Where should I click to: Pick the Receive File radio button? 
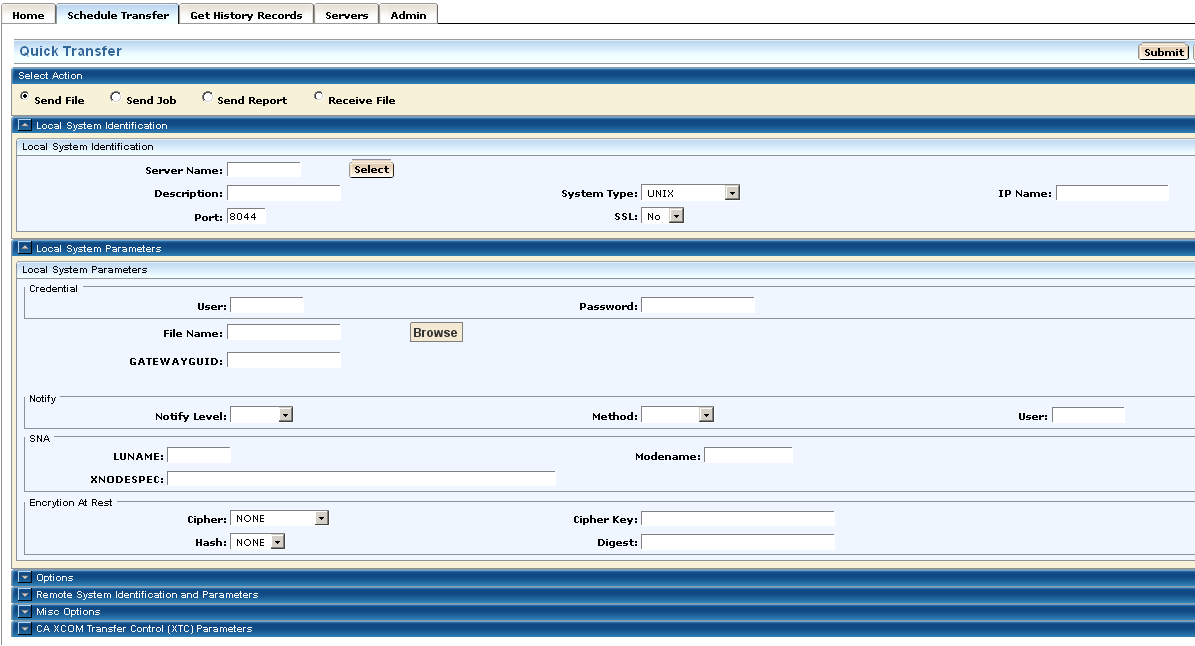pyautogui.click(x=318, y=97)
